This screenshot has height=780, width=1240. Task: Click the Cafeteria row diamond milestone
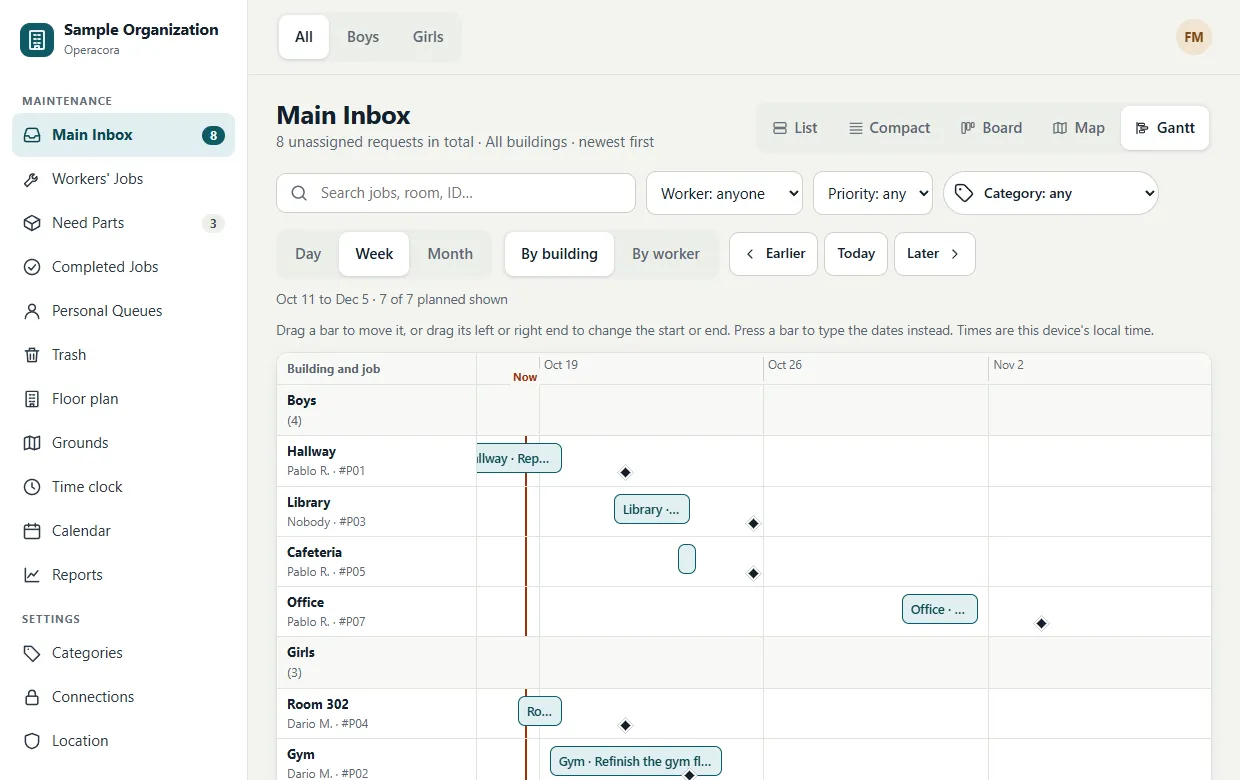click(754, 573)
